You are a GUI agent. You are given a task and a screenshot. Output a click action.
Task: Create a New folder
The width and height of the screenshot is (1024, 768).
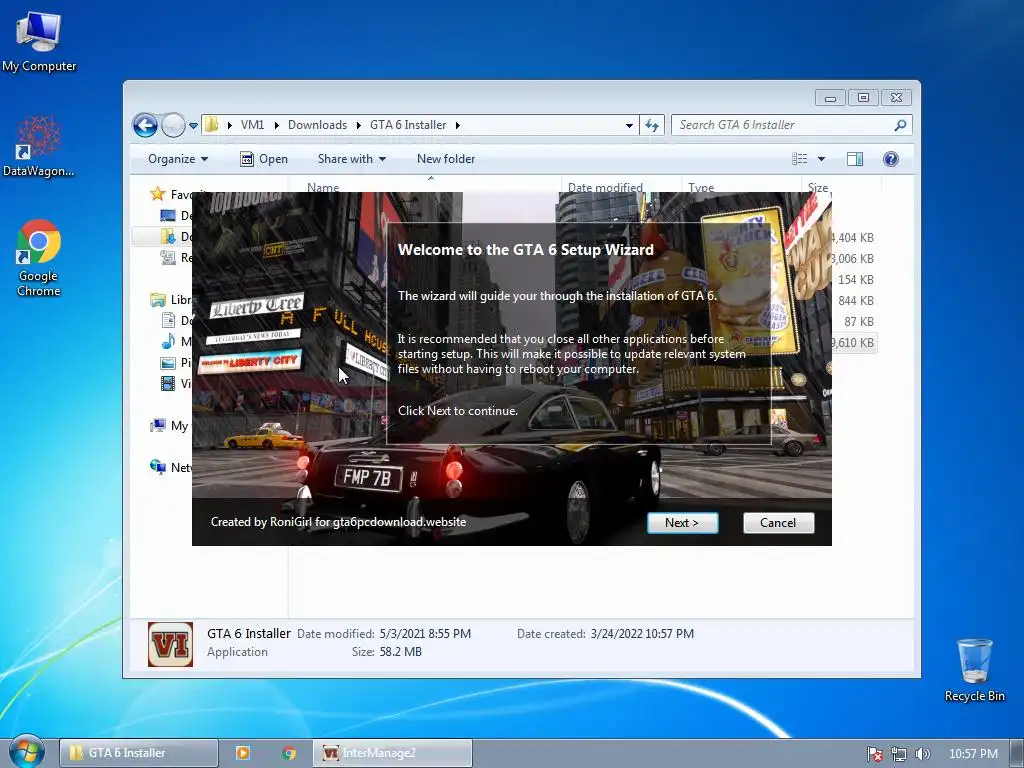click(446, 159)
